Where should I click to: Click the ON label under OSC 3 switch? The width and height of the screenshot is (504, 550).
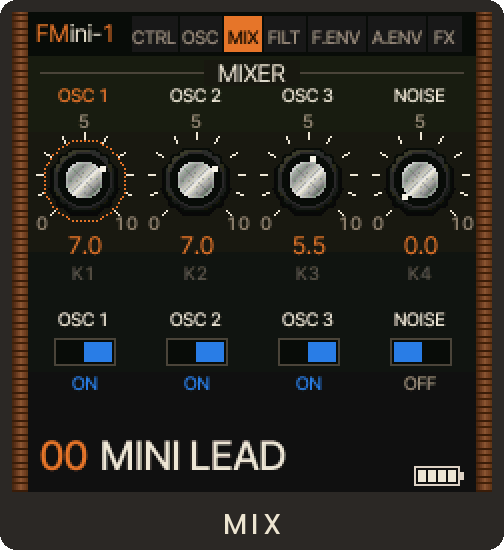pos(309,383)
